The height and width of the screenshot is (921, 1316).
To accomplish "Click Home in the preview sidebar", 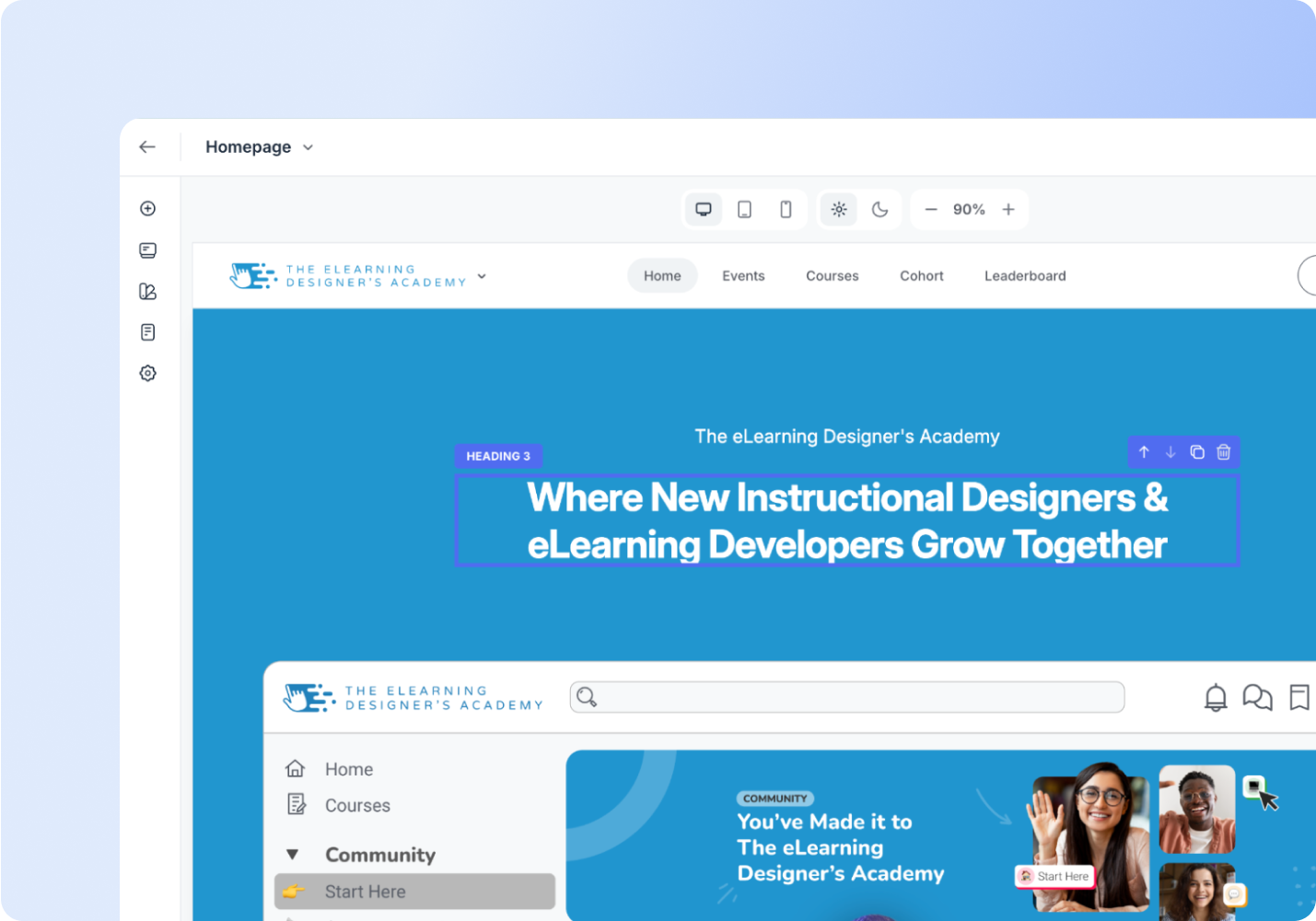I will point(349,769).
